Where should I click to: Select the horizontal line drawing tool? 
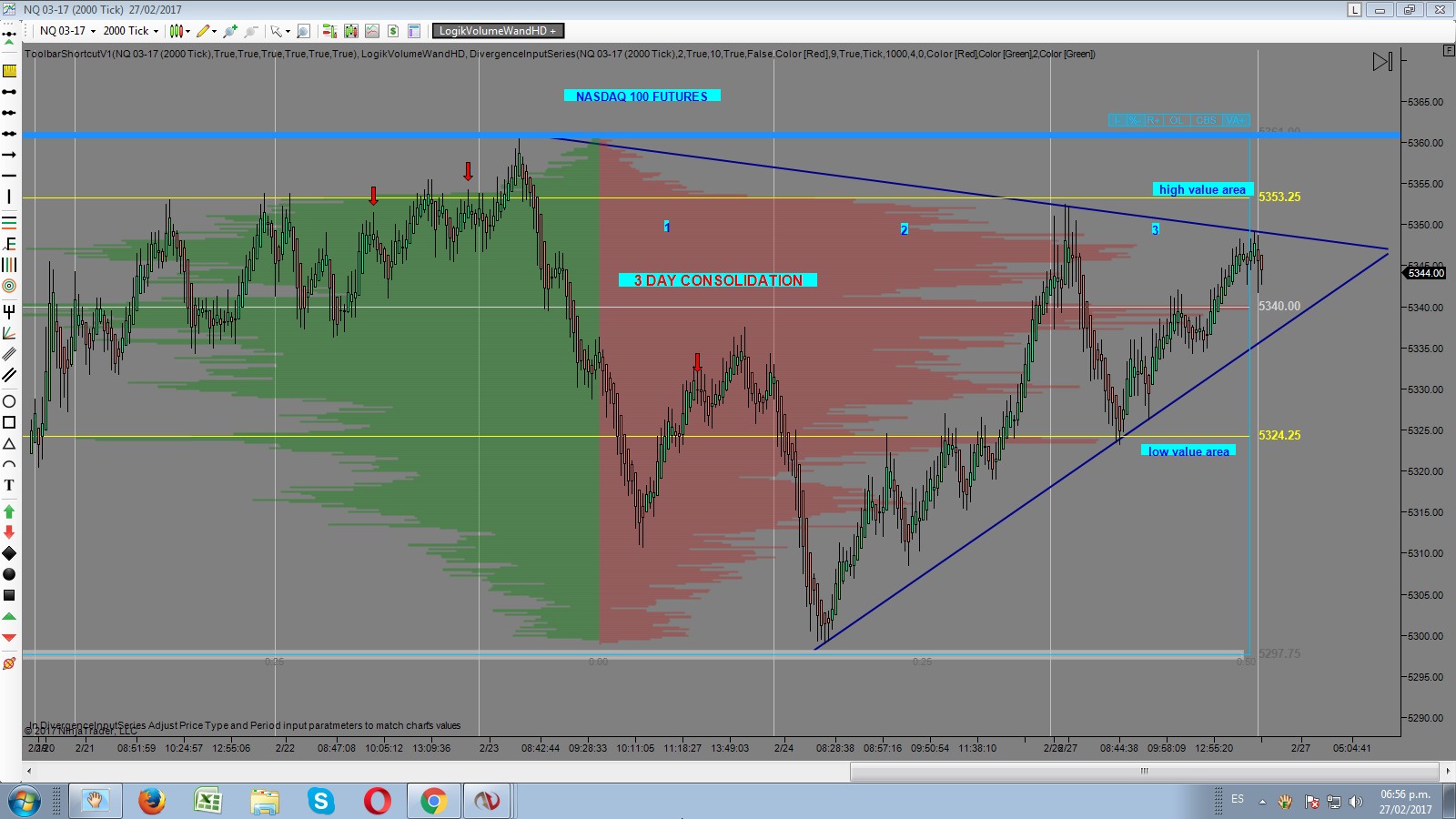(x=9, y=176)
